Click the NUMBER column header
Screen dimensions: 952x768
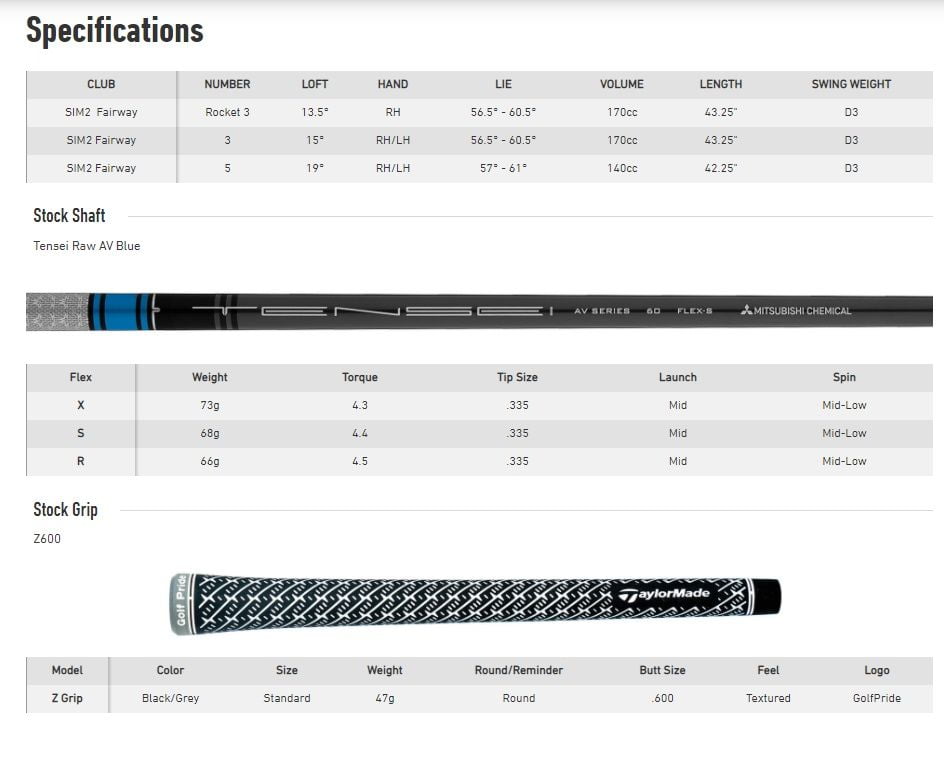pos(227,84)
